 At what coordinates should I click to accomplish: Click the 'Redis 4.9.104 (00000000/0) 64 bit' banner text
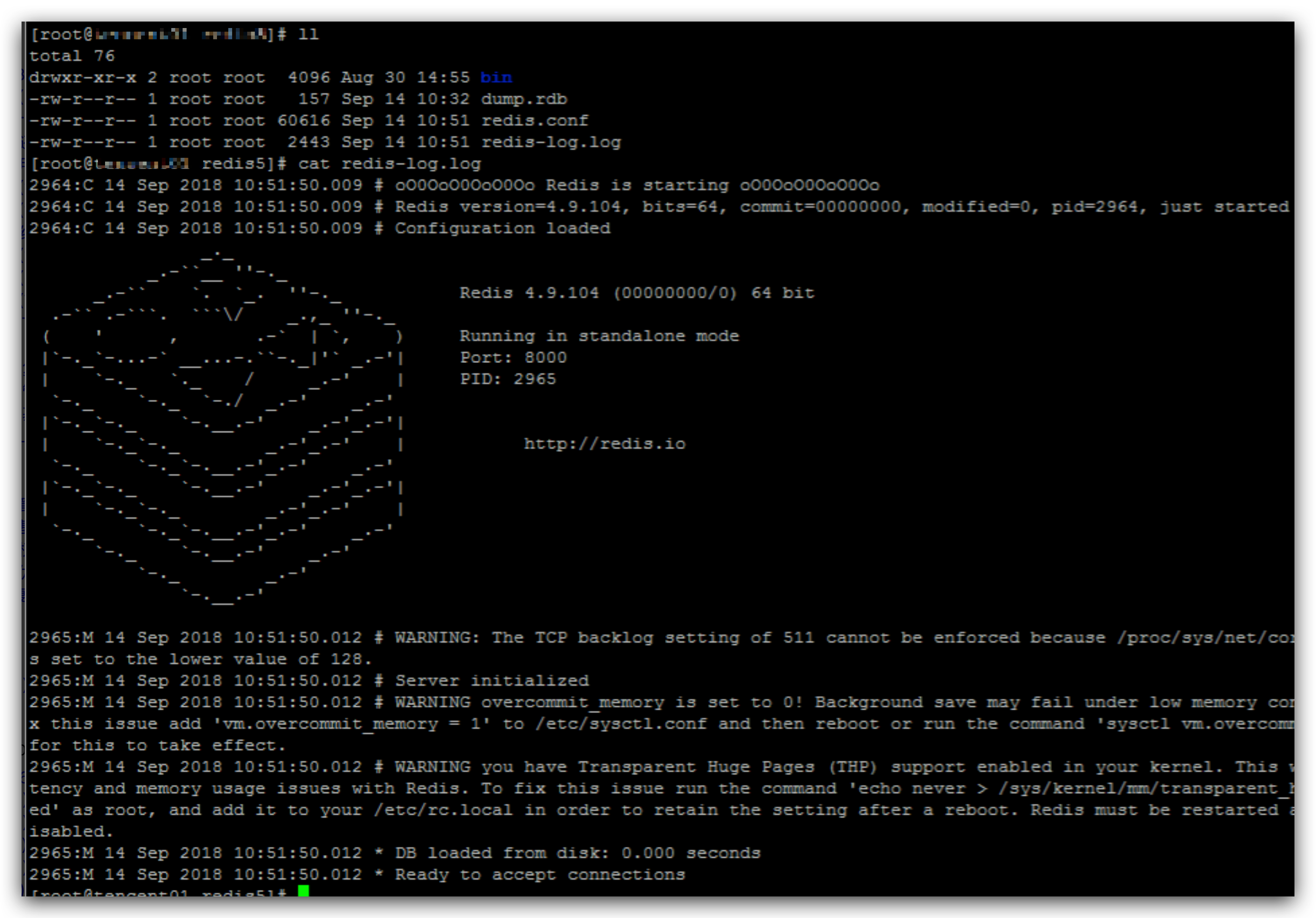636,293
